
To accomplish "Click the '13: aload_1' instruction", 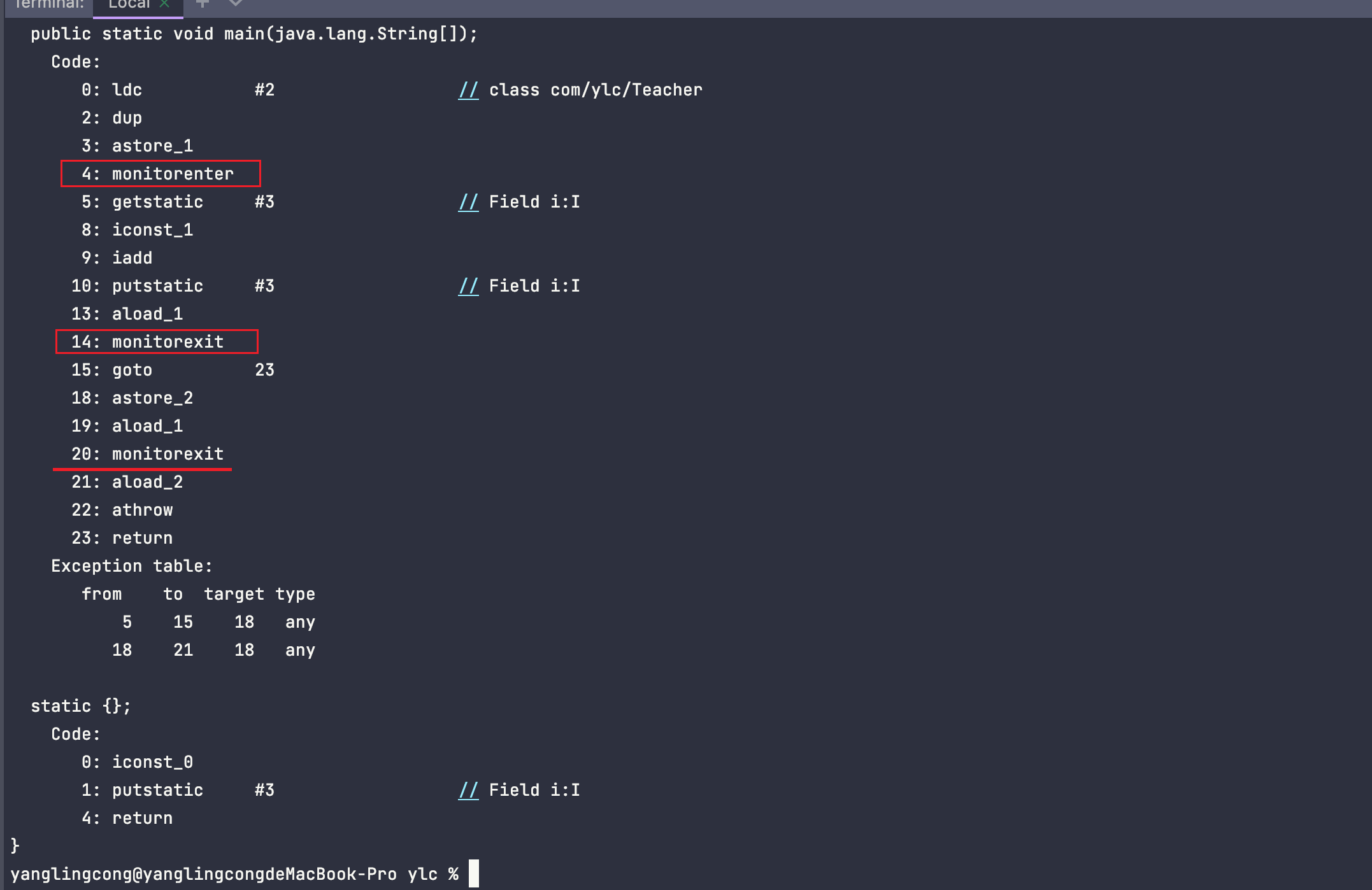I will click(127, 314).
